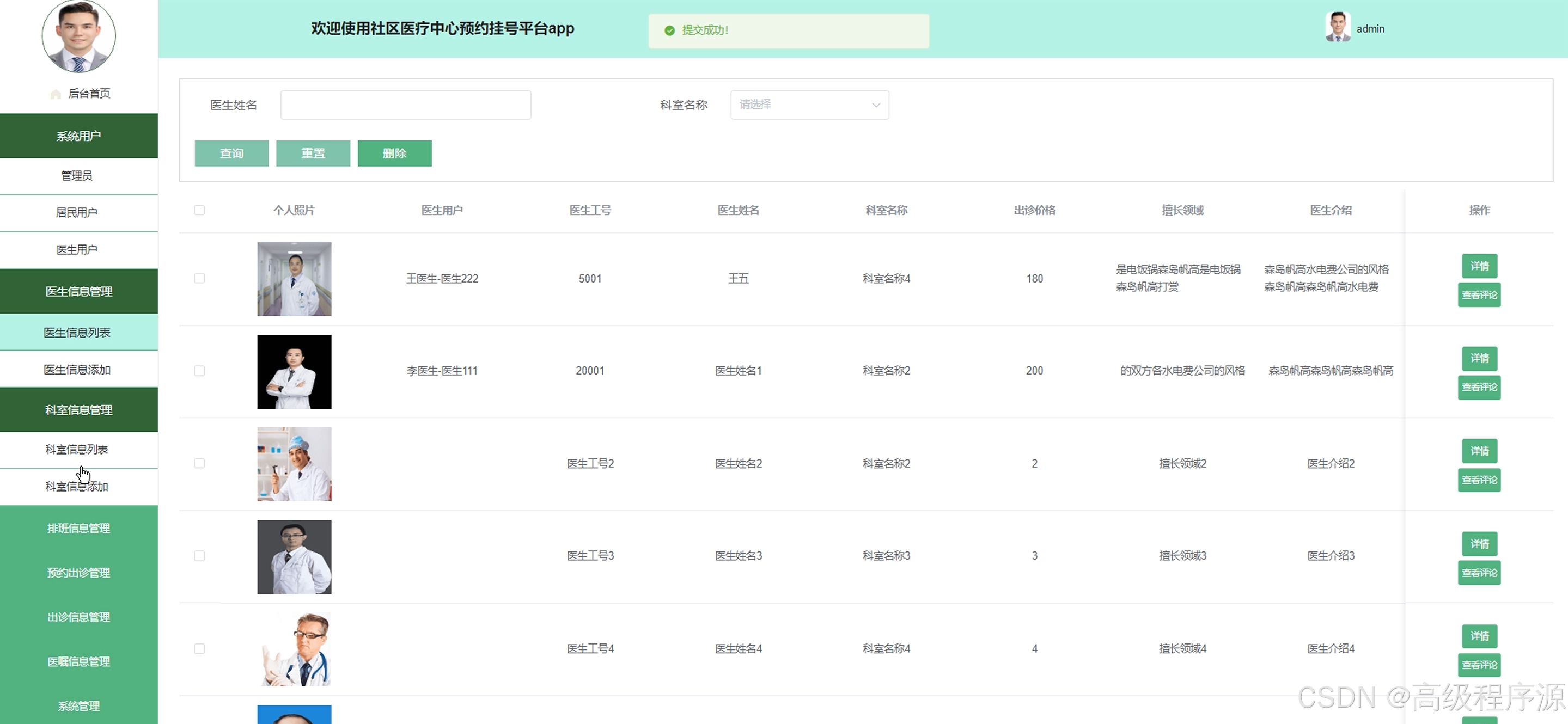Check the row checkbox for 王医生-医生222

[x=199, y=278]
